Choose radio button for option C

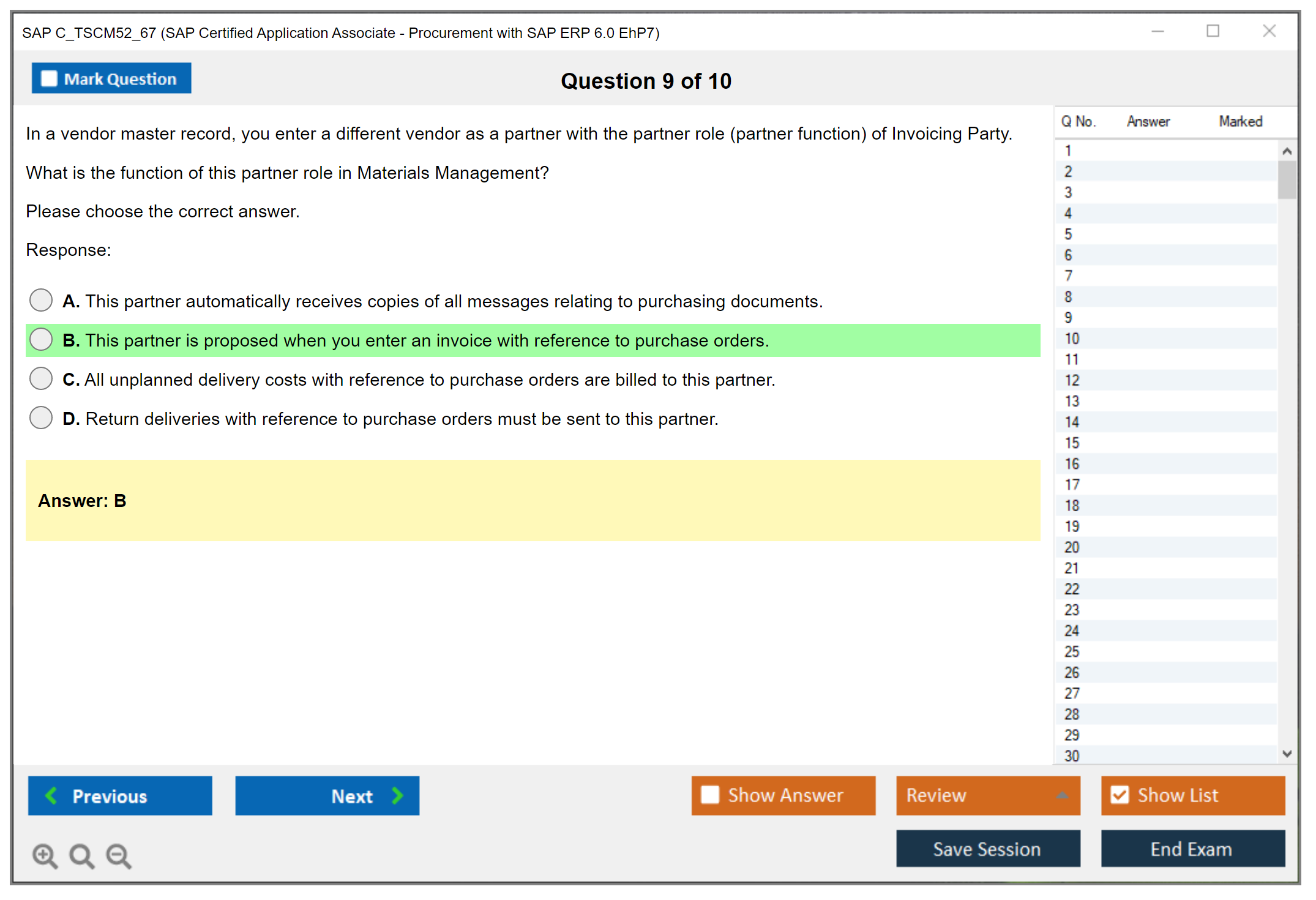click(x=41, y=378)
